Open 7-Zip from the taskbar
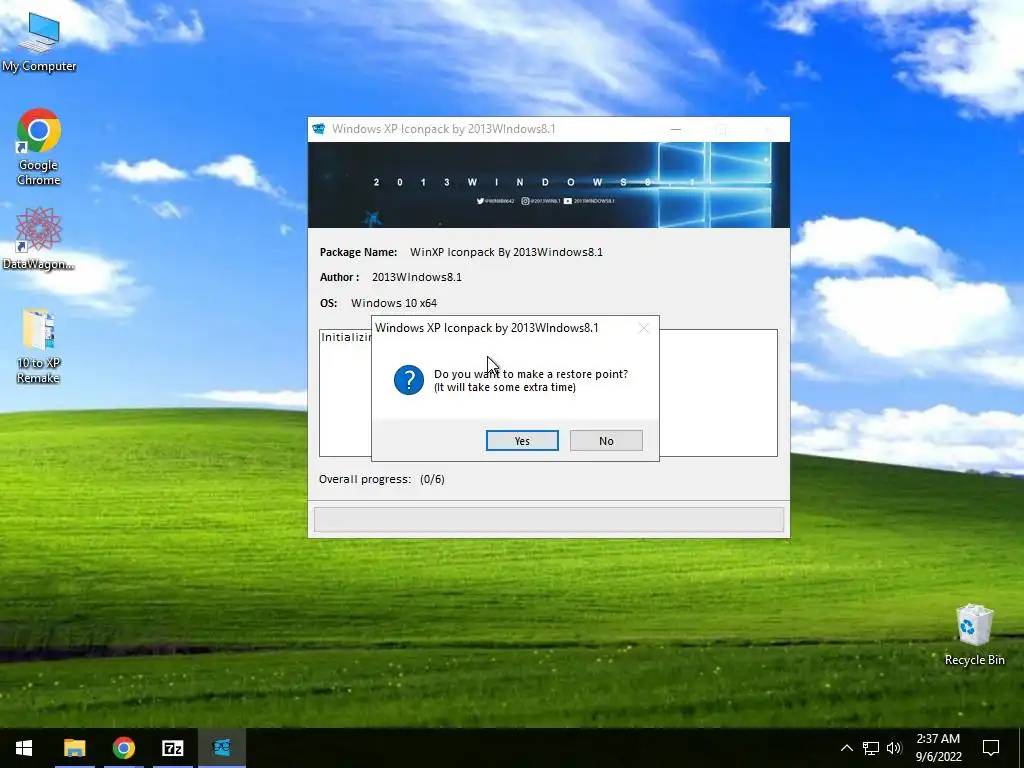 (172, 748)
